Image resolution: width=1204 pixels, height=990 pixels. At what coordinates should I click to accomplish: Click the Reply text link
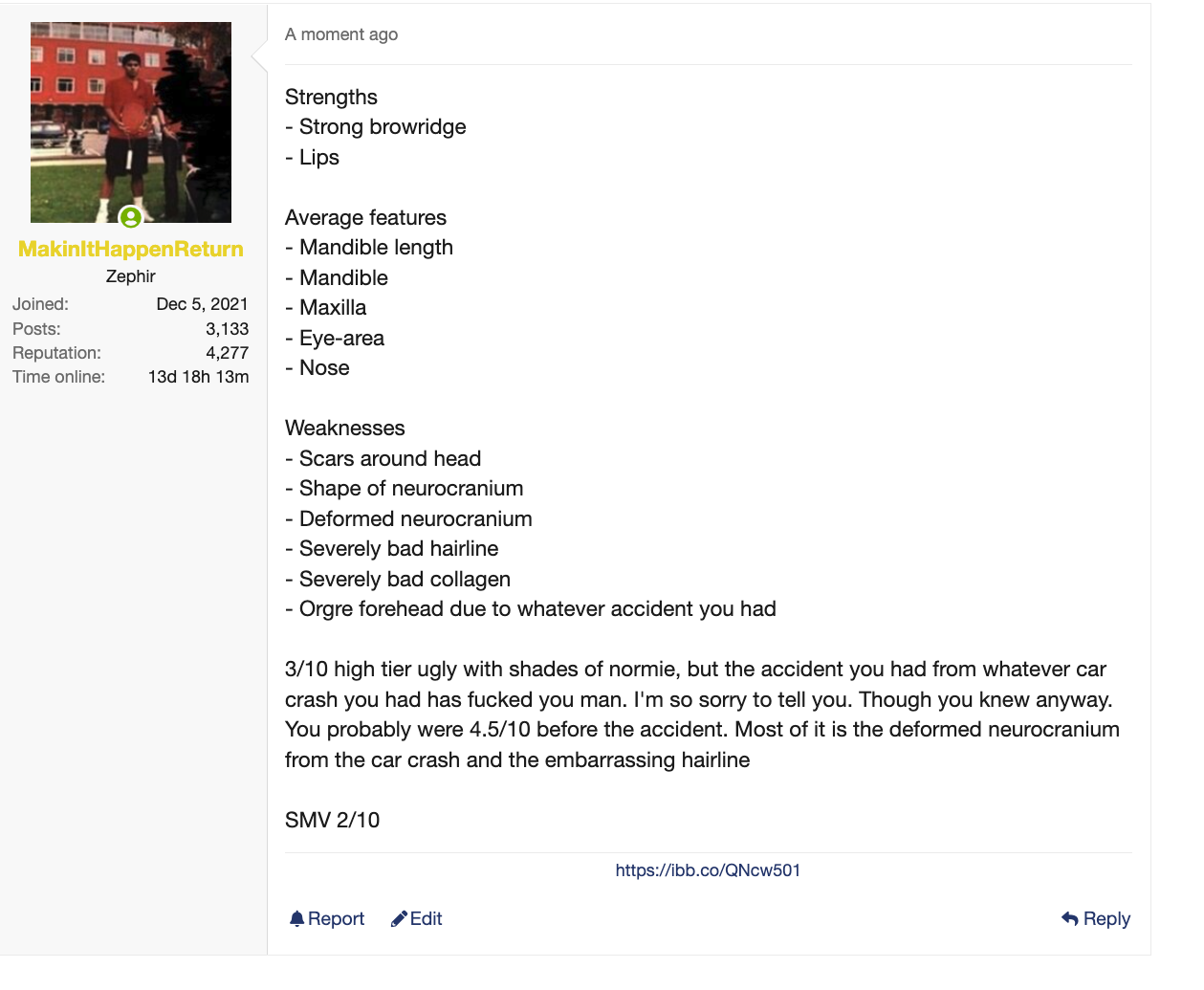tap(1106, 918)
